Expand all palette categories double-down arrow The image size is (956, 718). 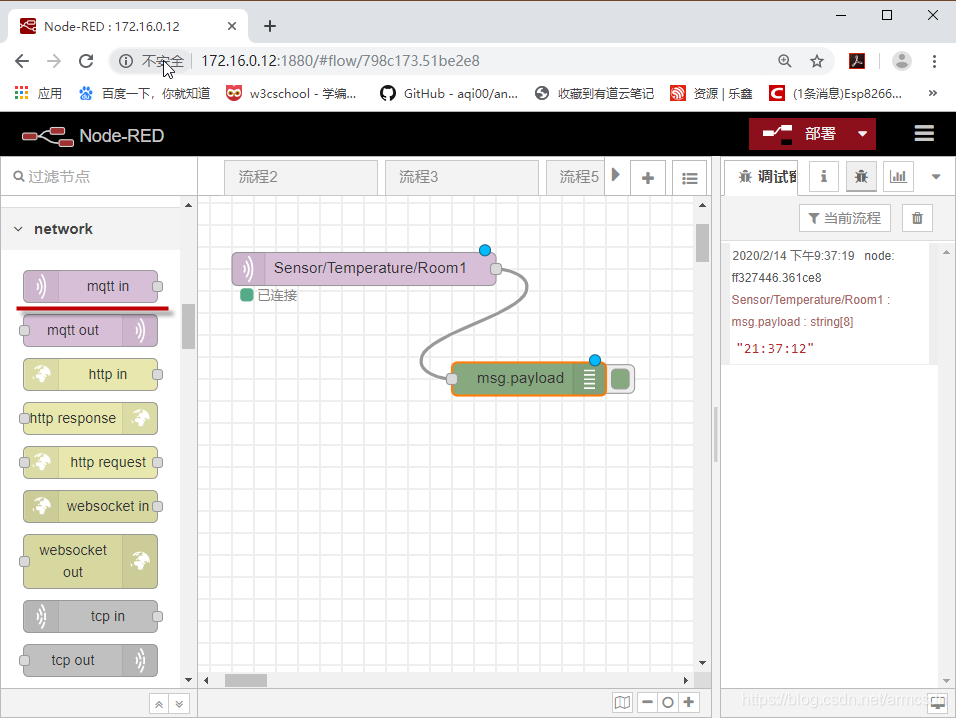tap(179, 704)
